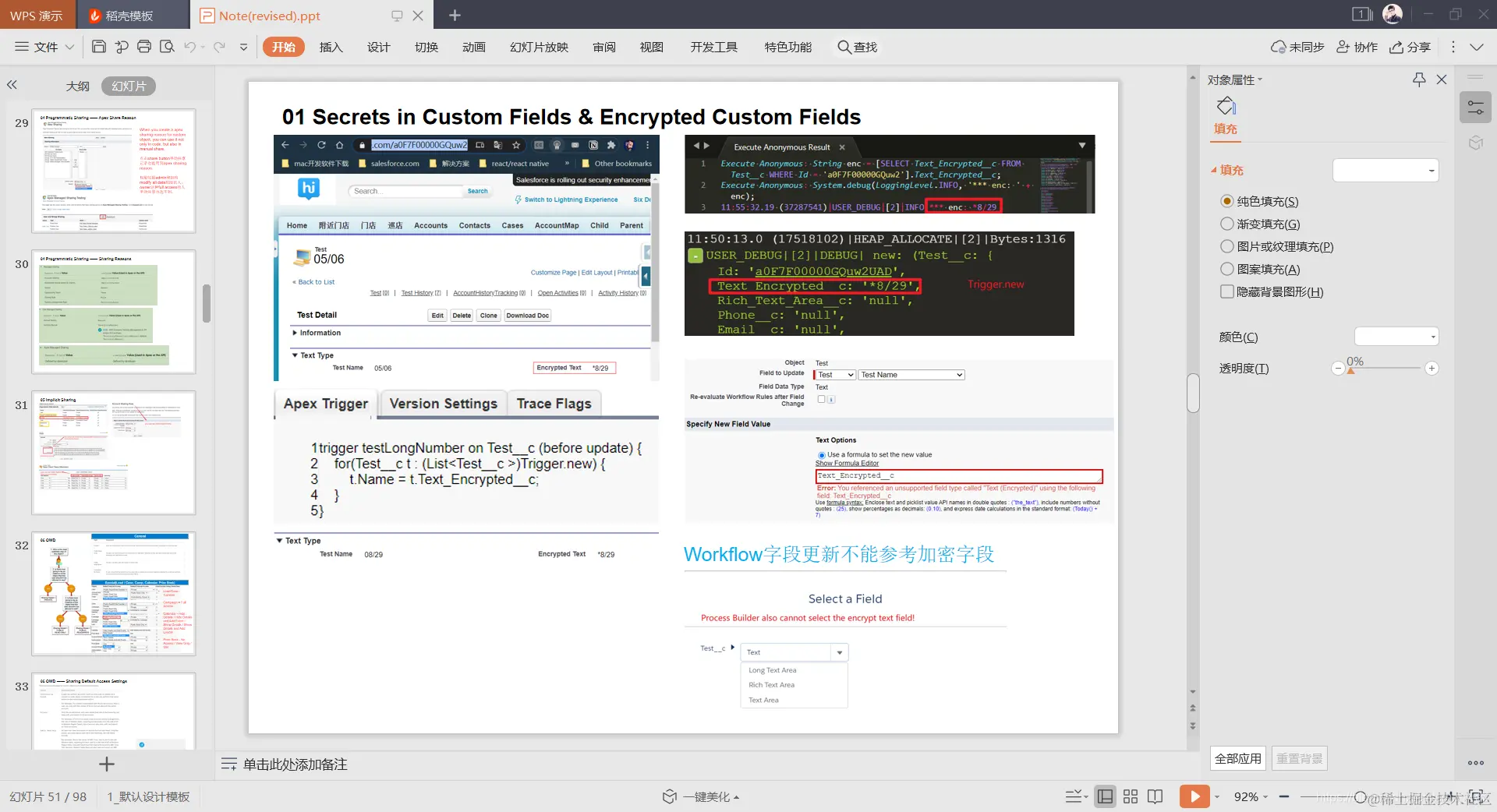The image size is (1497, 812).
Task: Collapse the ribbon with the chevron icon
Action: point(1477,47)
